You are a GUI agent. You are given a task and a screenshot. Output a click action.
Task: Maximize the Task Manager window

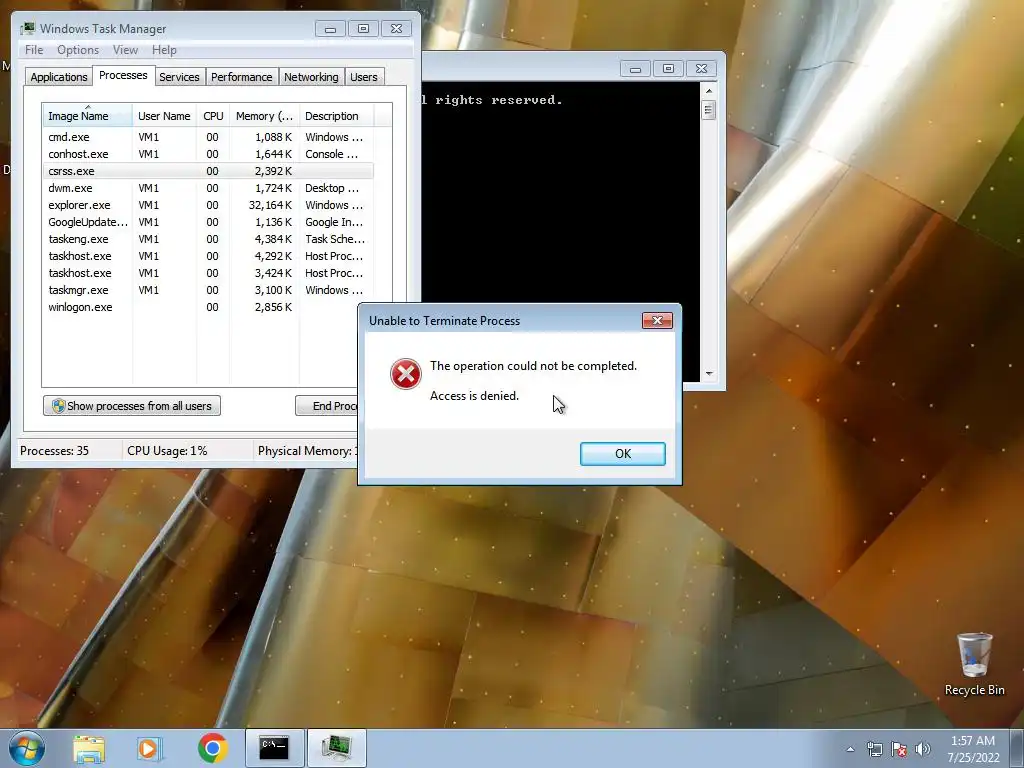pyautogui.click(x=363, y=29)
